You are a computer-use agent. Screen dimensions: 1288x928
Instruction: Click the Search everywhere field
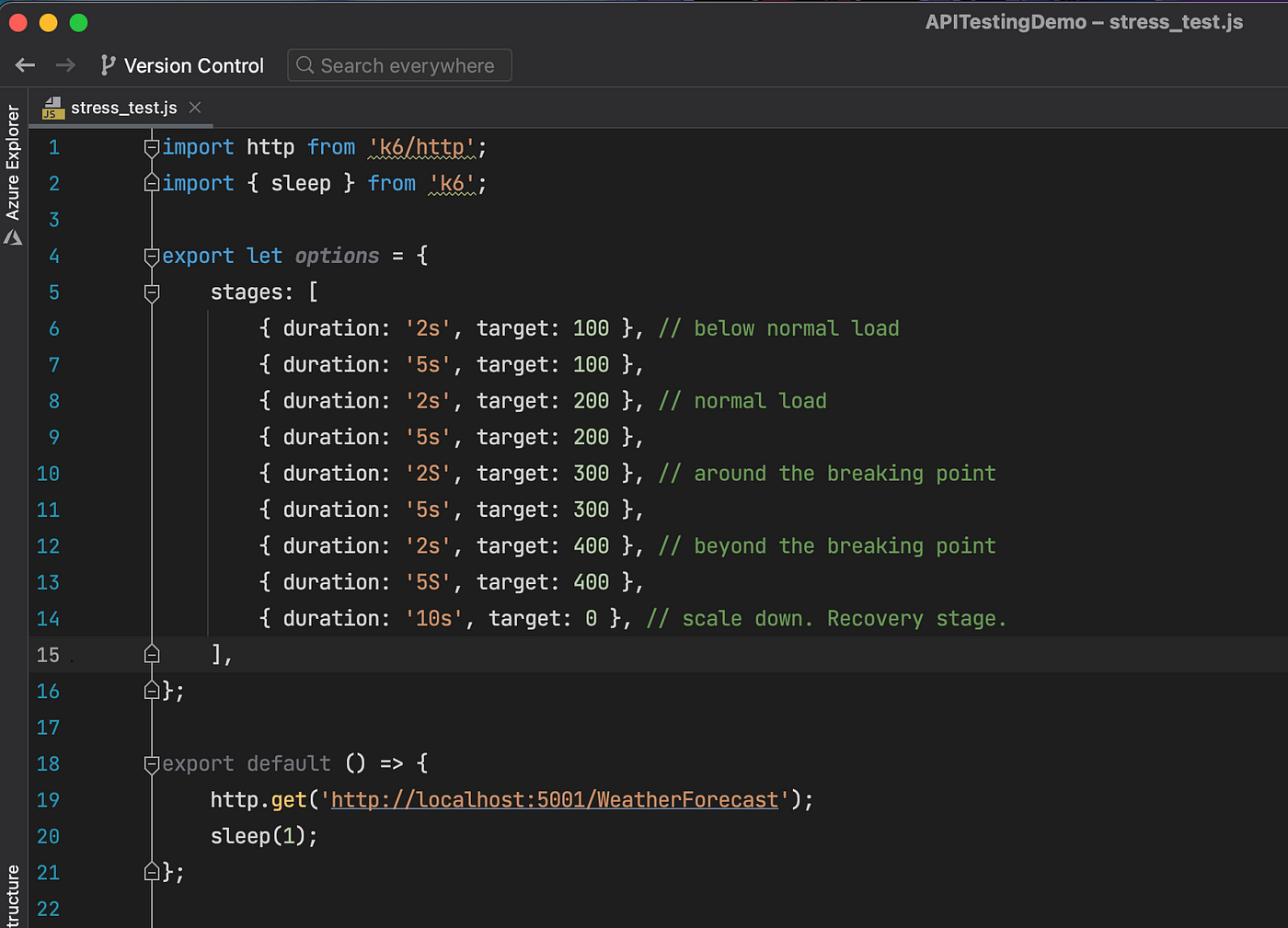click(x=399, y=65)
